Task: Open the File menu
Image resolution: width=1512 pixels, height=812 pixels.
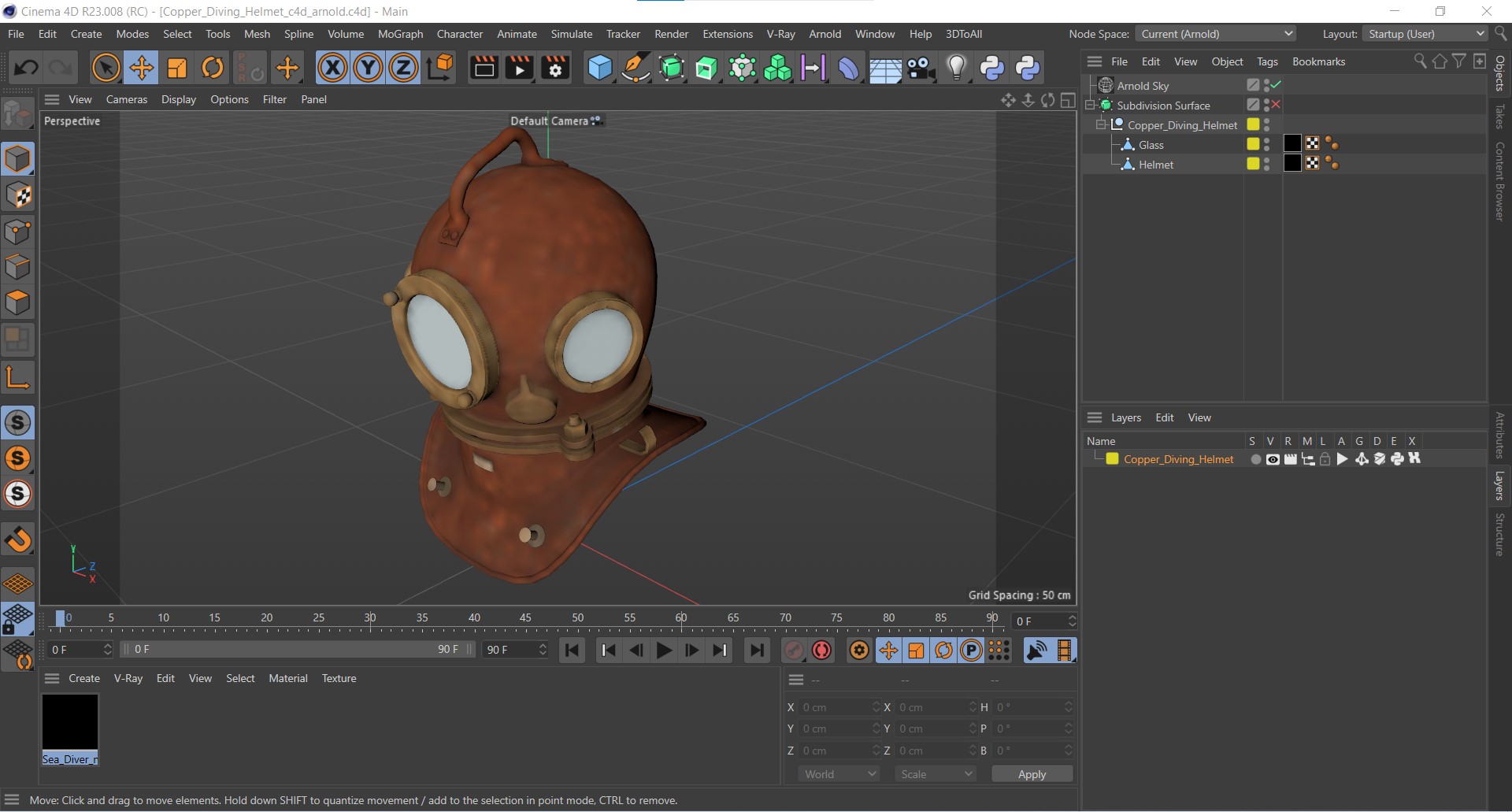Action: pyautogui.click(x=16, y=34)
